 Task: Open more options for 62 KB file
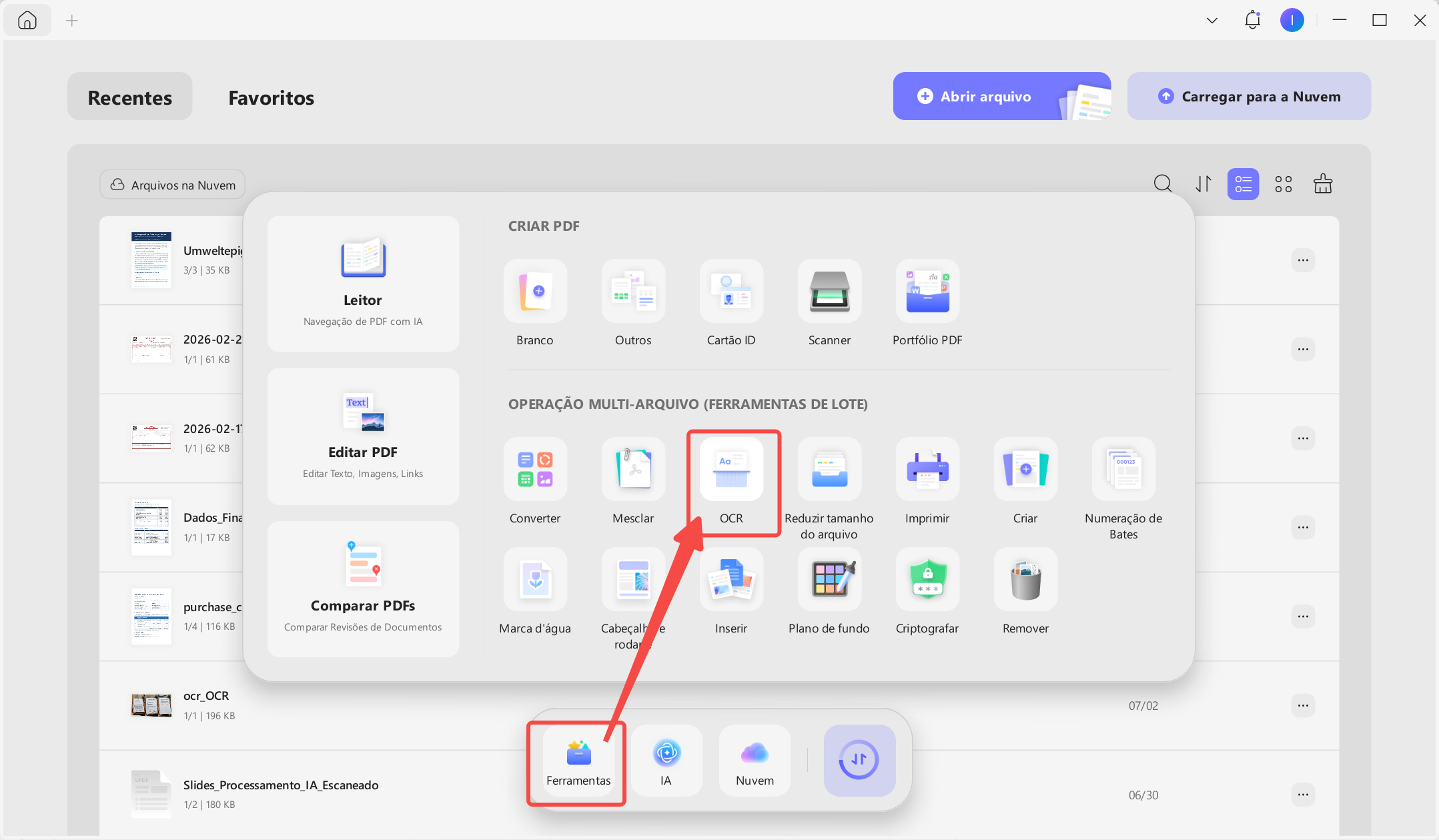pyautogui.click(x=1303, y=438)
